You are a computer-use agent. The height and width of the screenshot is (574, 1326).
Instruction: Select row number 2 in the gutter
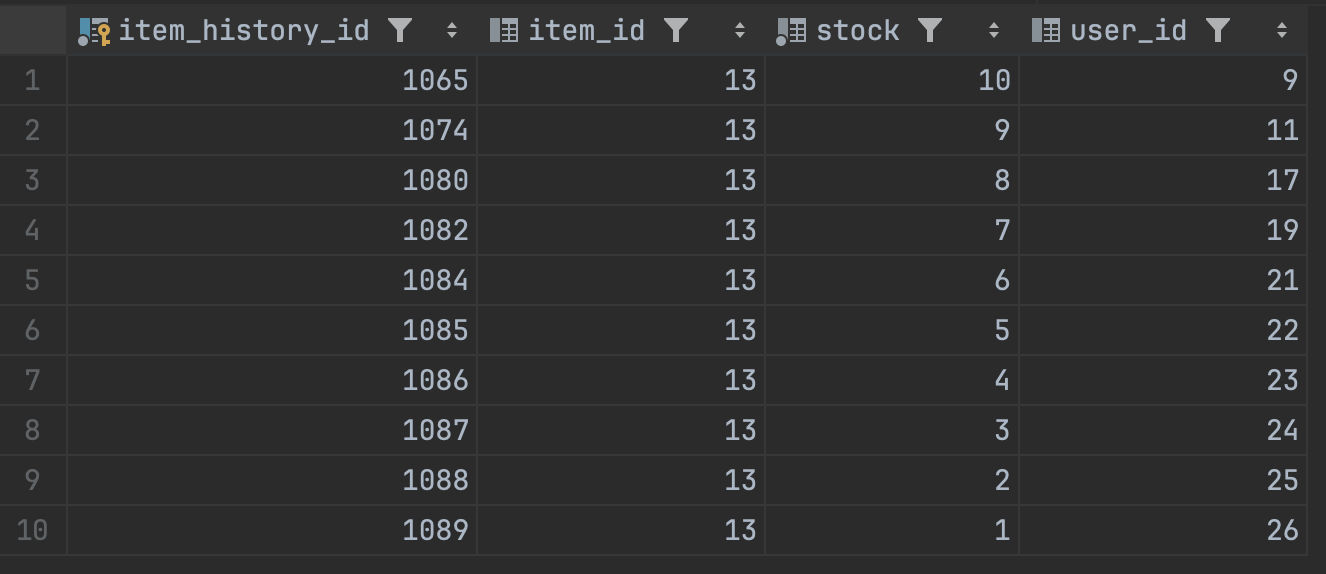33,130
